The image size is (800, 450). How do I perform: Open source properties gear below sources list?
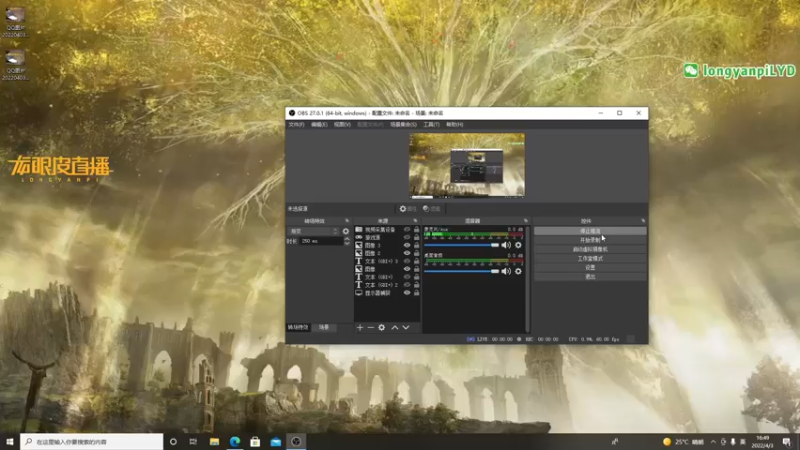coord(382,328)
